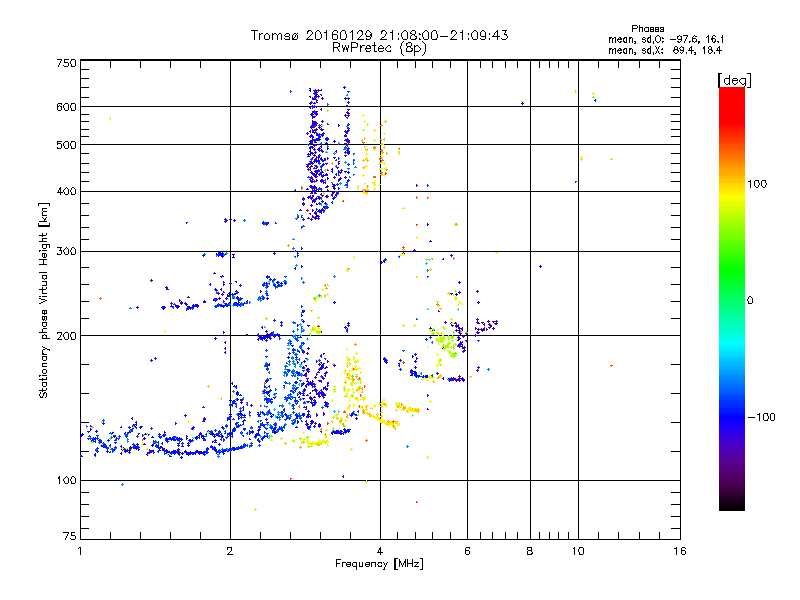The image size is (800, 600).
Task: Click the black bottom of the colorbar
Action: tap(732, 503)
